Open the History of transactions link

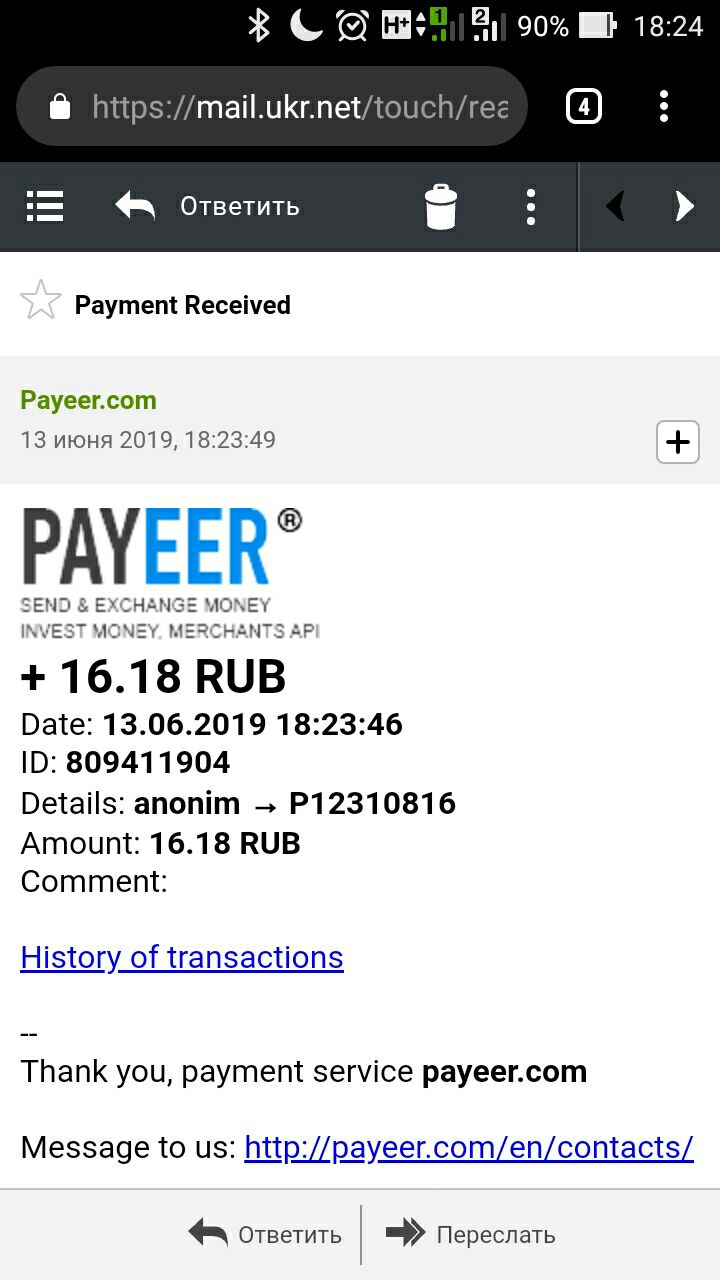pos(182,957)
